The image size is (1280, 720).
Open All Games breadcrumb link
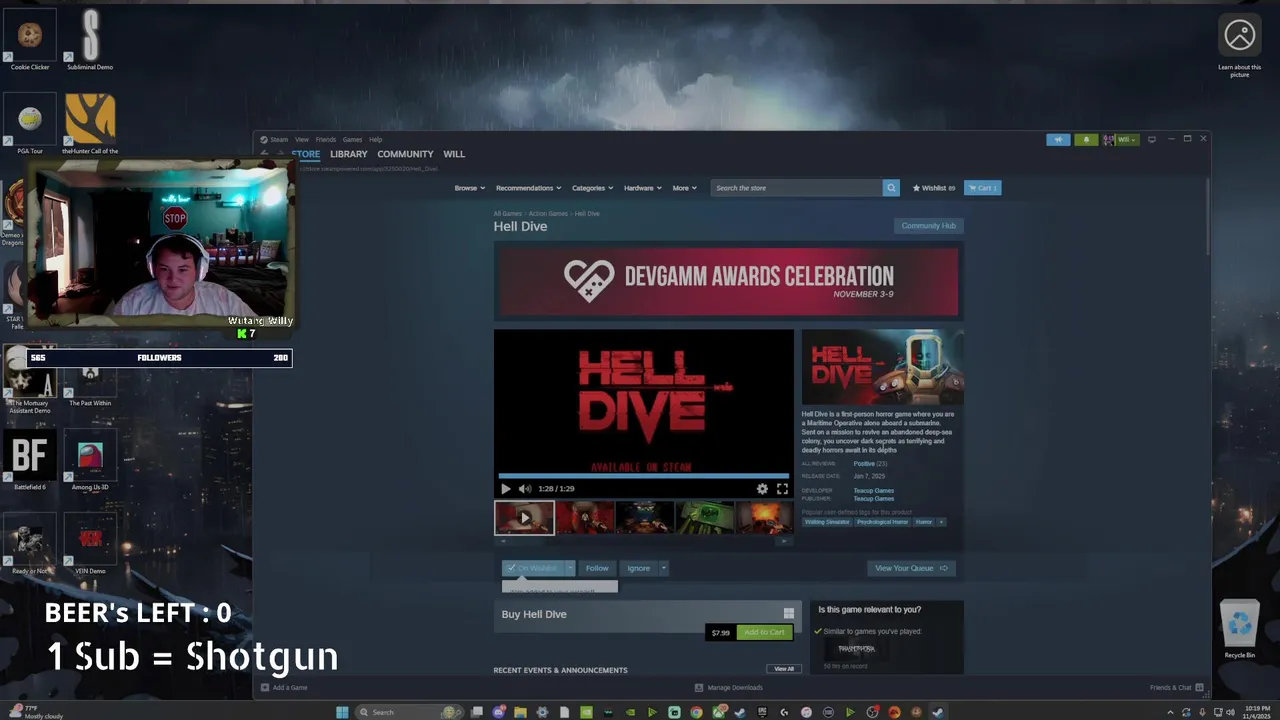click(x=507, y=214)
